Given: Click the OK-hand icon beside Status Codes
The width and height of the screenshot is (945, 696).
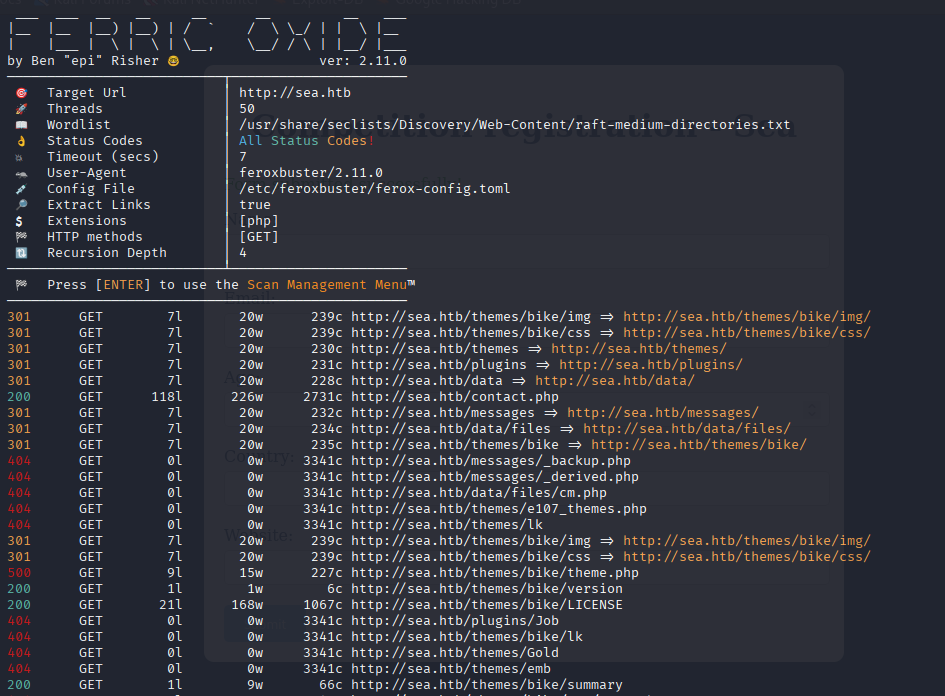Looking at the screenshot, I should point(22,141).
